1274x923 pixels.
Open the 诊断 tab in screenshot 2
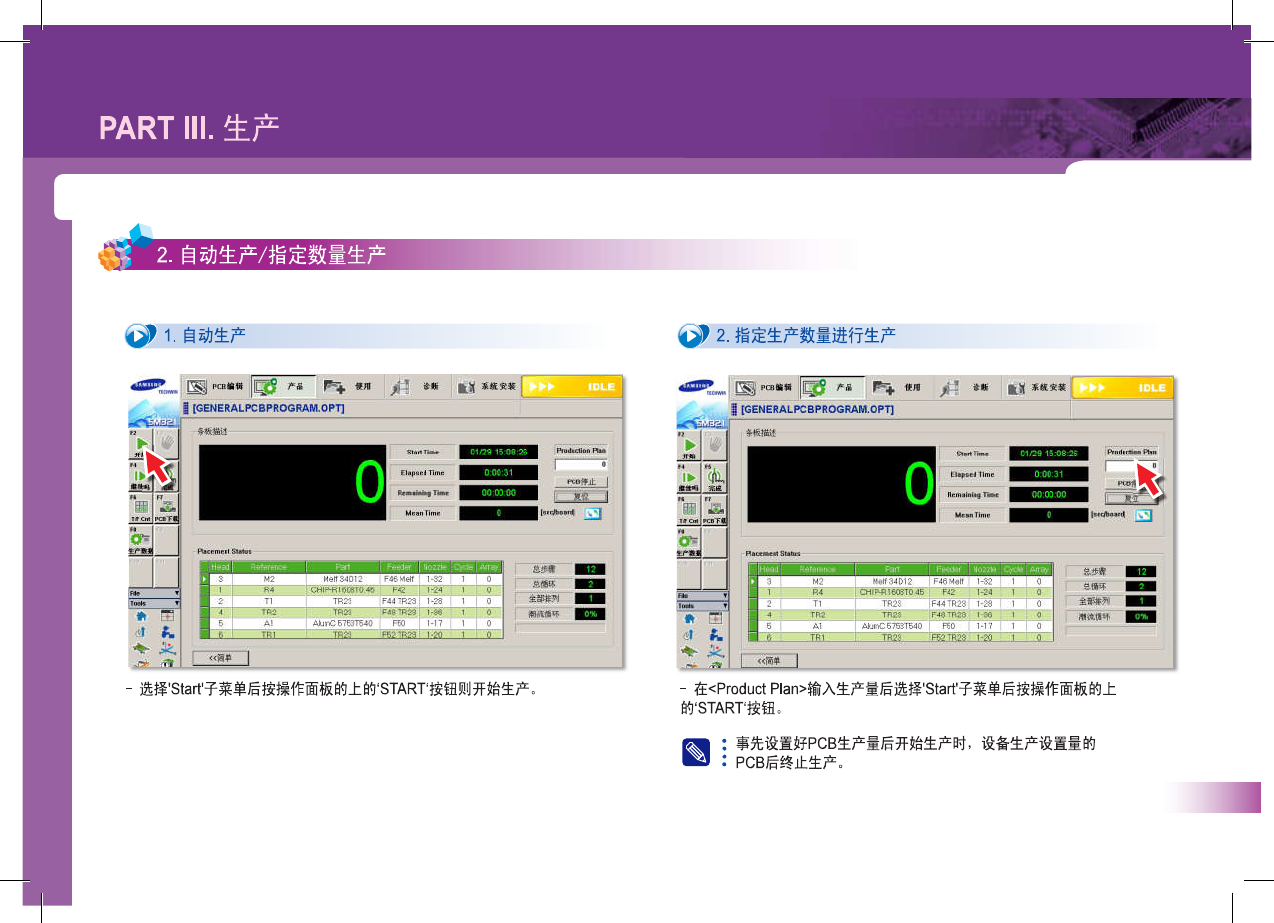point(968,387)
